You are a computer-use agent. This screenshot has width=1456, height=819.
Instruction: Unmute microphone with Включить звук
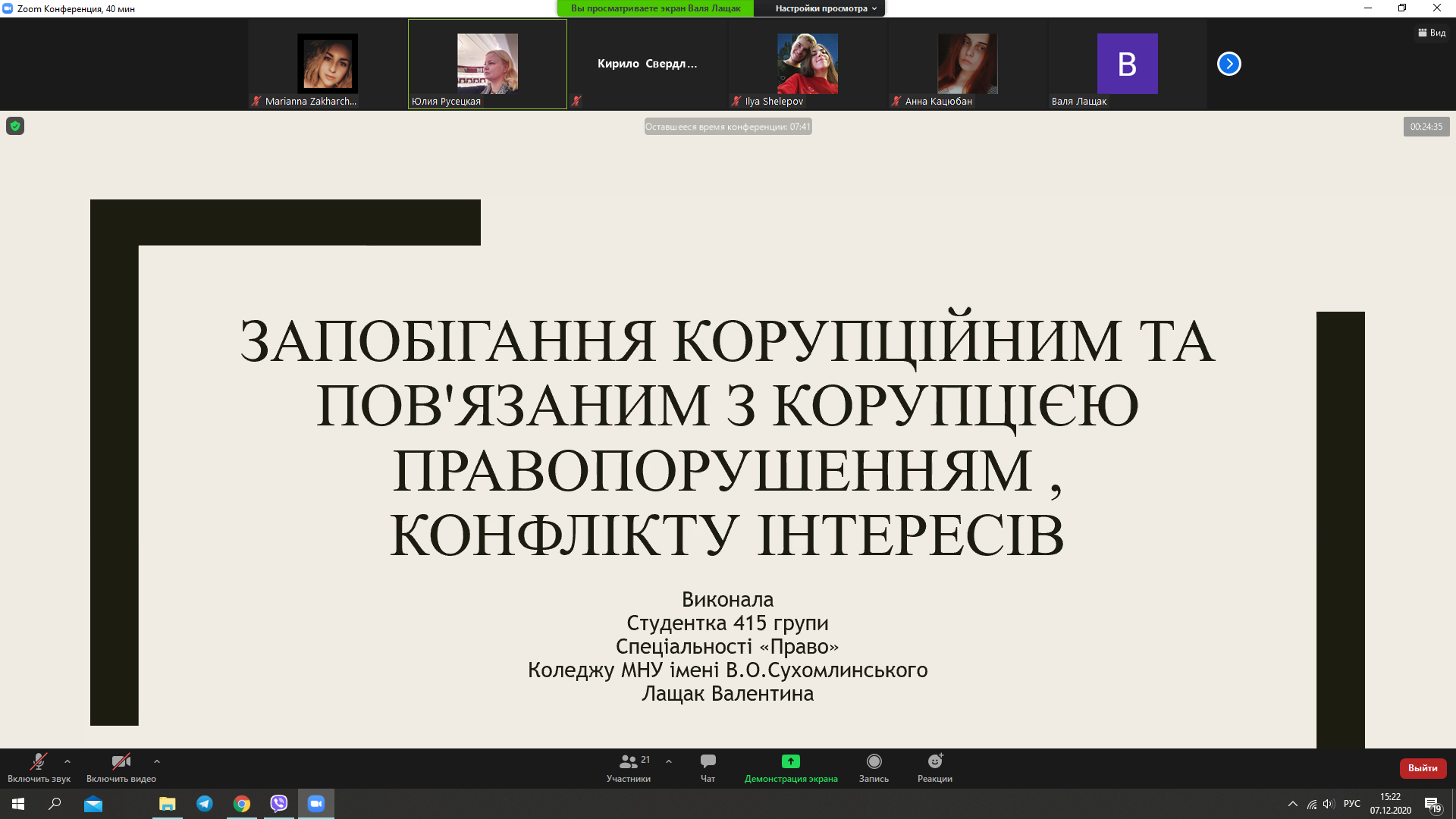click(38, 762)
